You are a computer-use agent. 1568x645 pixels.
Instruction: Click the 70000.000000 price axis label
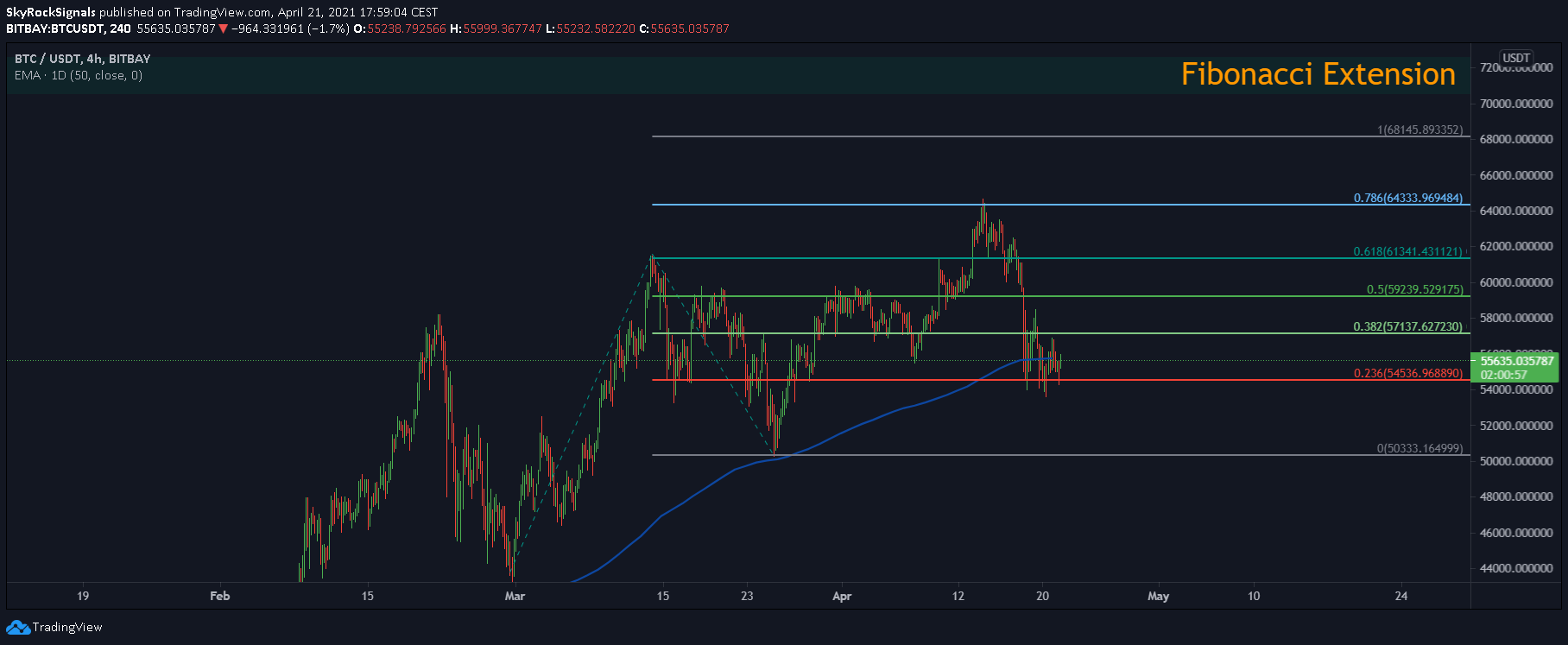coord(1516,104)
